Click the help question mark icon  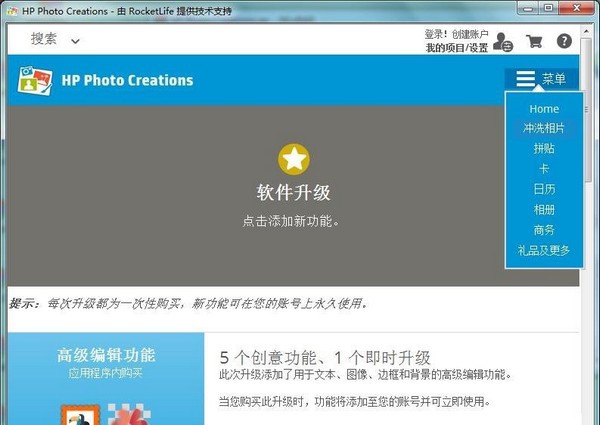pyautogui.click(x=564, y=41)
